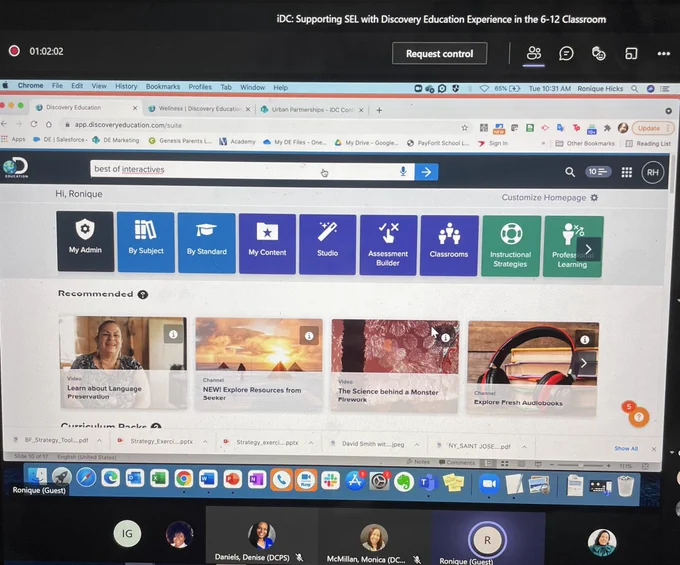Show info for Language Preservation video card
Image resolution: width=680 pixels, height=565 pixels.
[x=173, y=334]
